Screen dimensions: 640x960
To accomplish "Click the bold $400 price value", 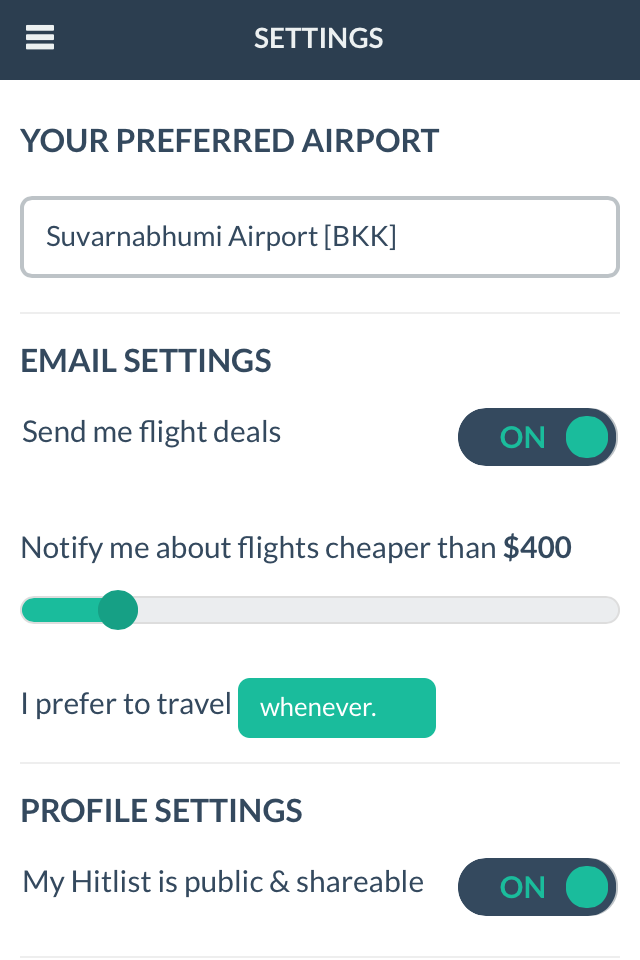I will coord(537,547).
